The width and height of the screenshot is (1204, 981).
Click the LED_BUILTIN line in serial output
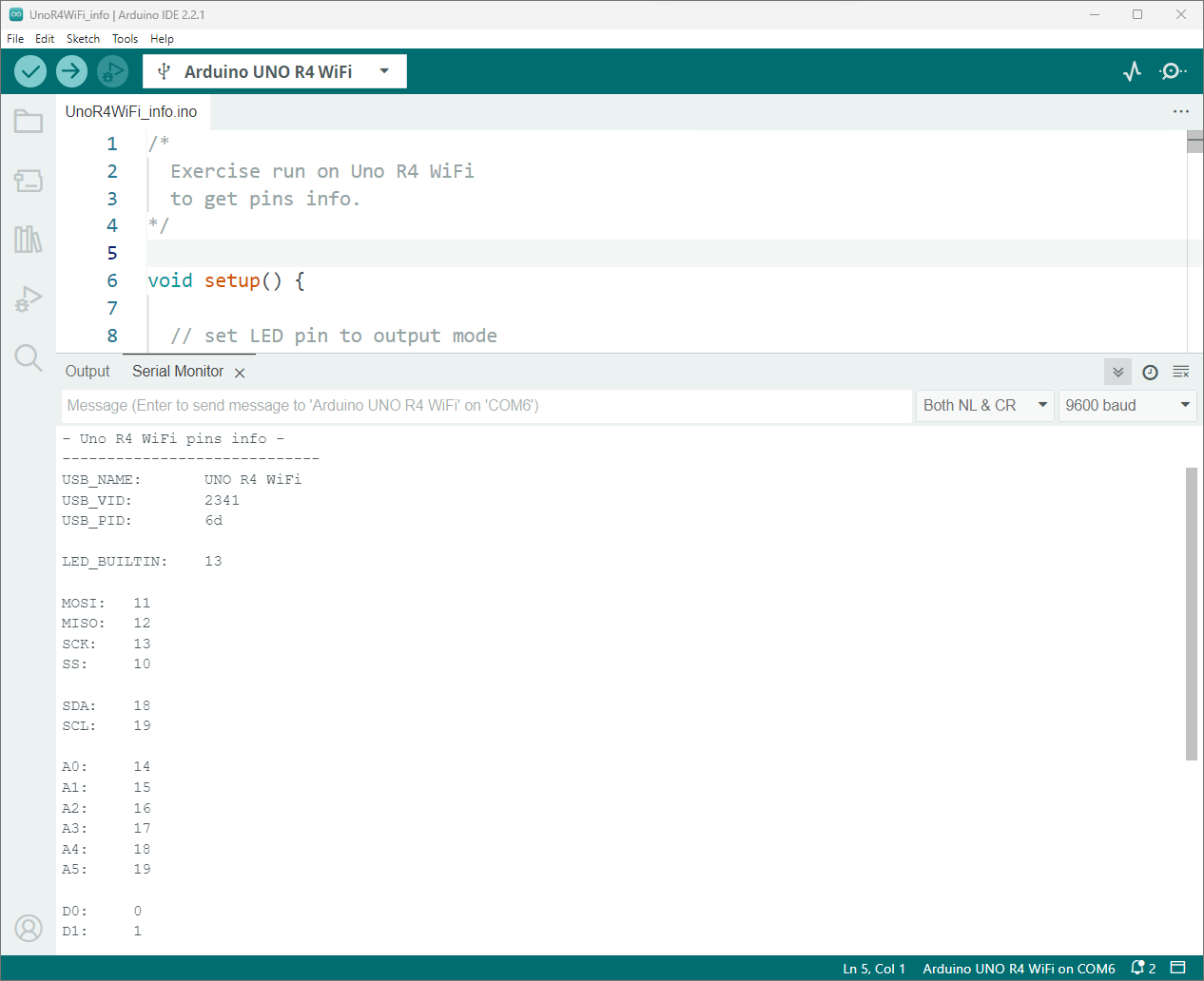pos(142,562)
